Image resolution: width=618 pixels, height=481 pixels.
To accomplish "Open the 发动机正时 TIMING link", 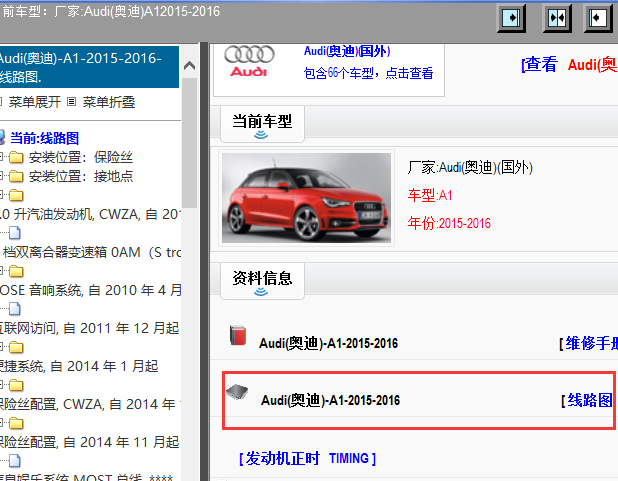I will [307, 459].
